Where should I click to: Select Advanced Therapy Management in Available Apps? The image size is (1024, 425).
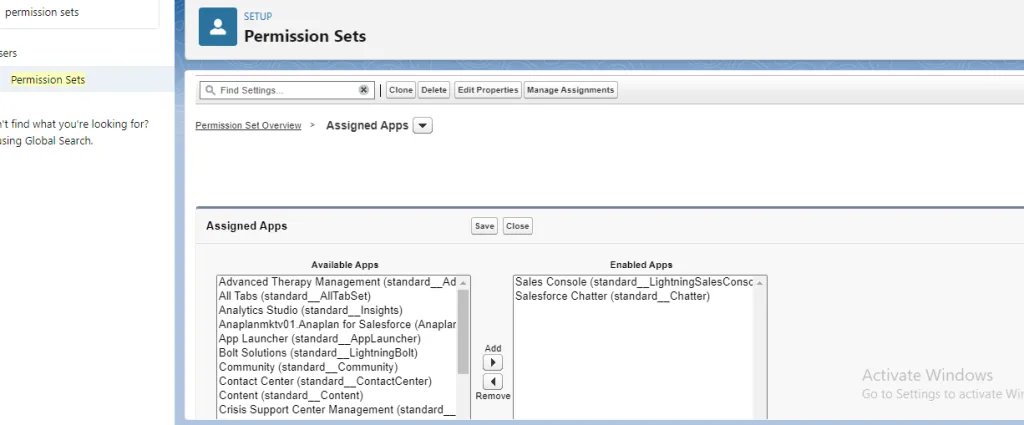pos(338,282)
